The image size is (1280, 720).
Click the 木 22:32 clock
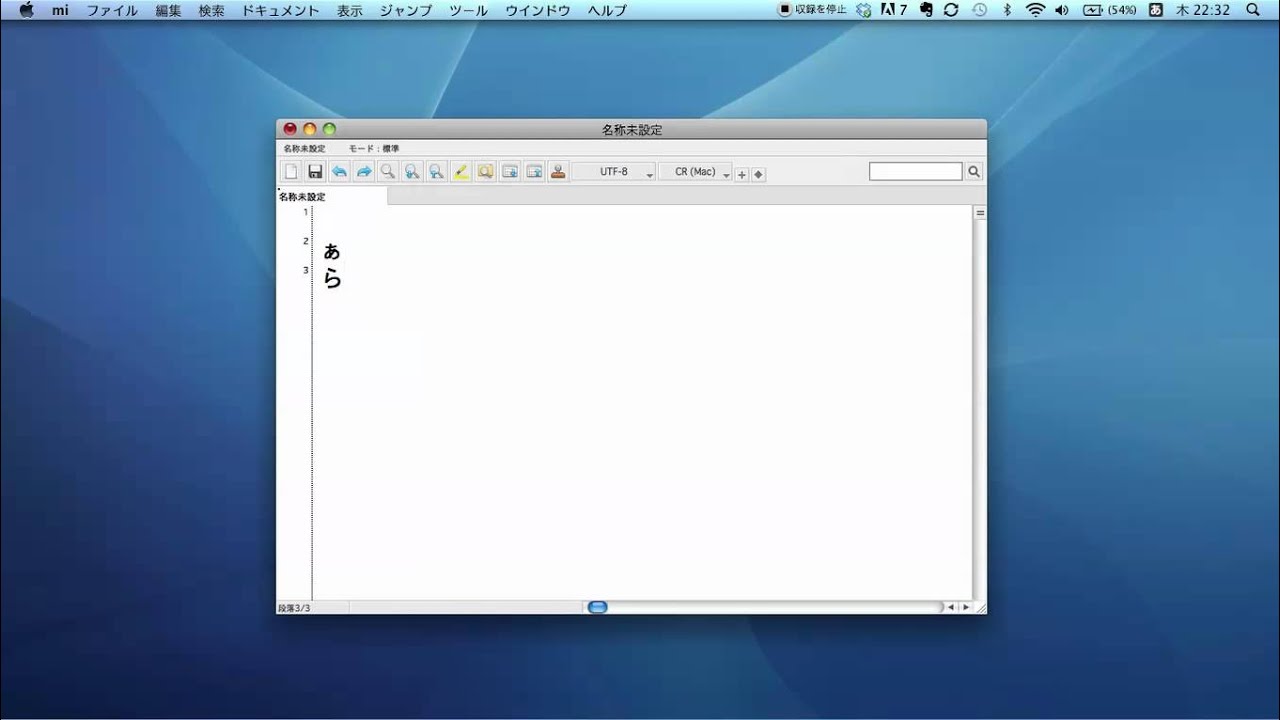(1203, 10)
